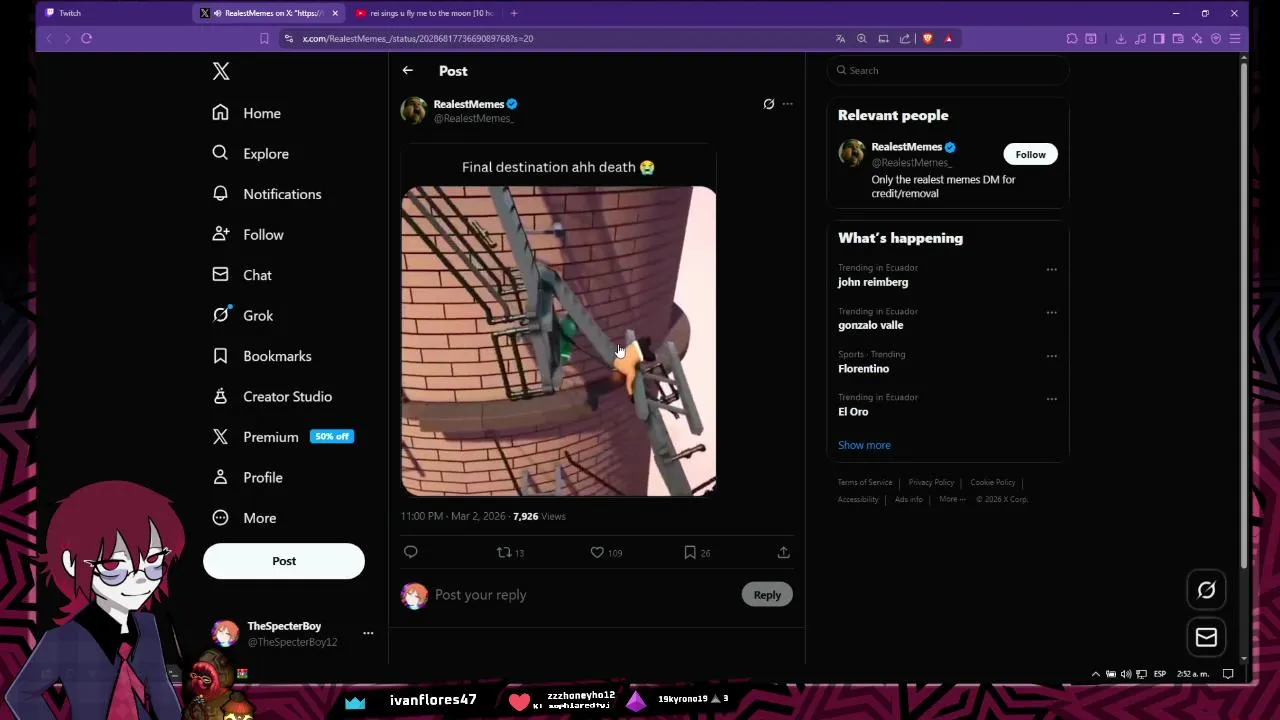Open browser downloads icon
The height and width of the screenshot is (720, 1280).
(1120, 38)
